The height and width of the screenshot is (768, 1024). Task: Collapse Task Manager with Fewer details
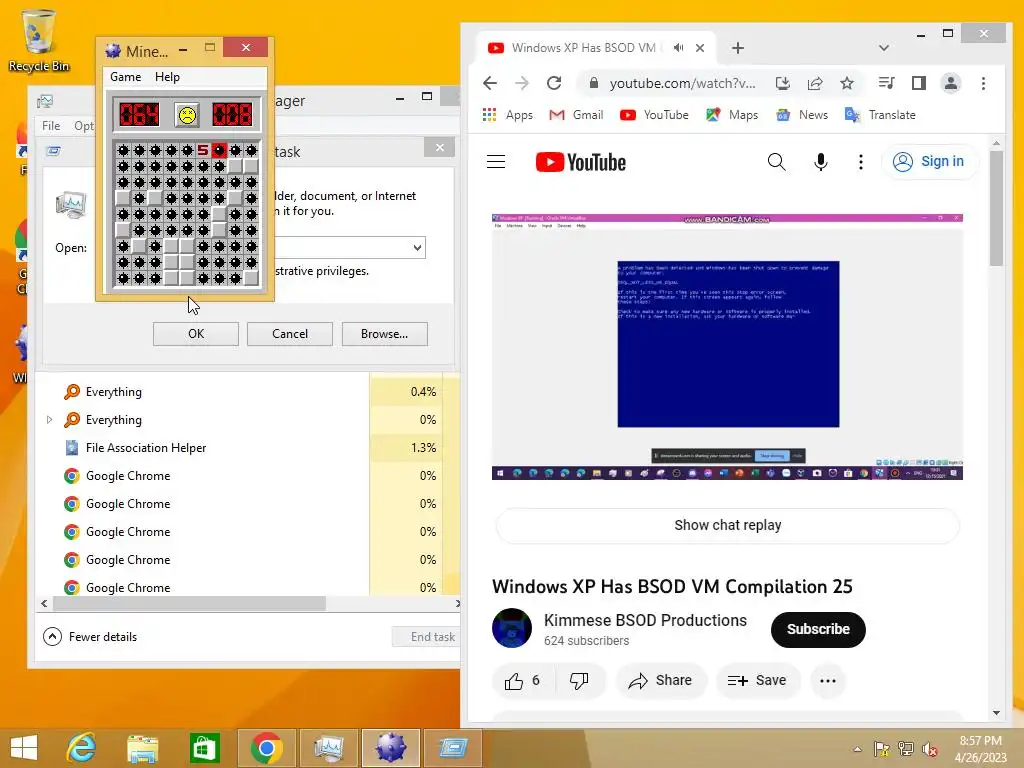click(90, 637)
